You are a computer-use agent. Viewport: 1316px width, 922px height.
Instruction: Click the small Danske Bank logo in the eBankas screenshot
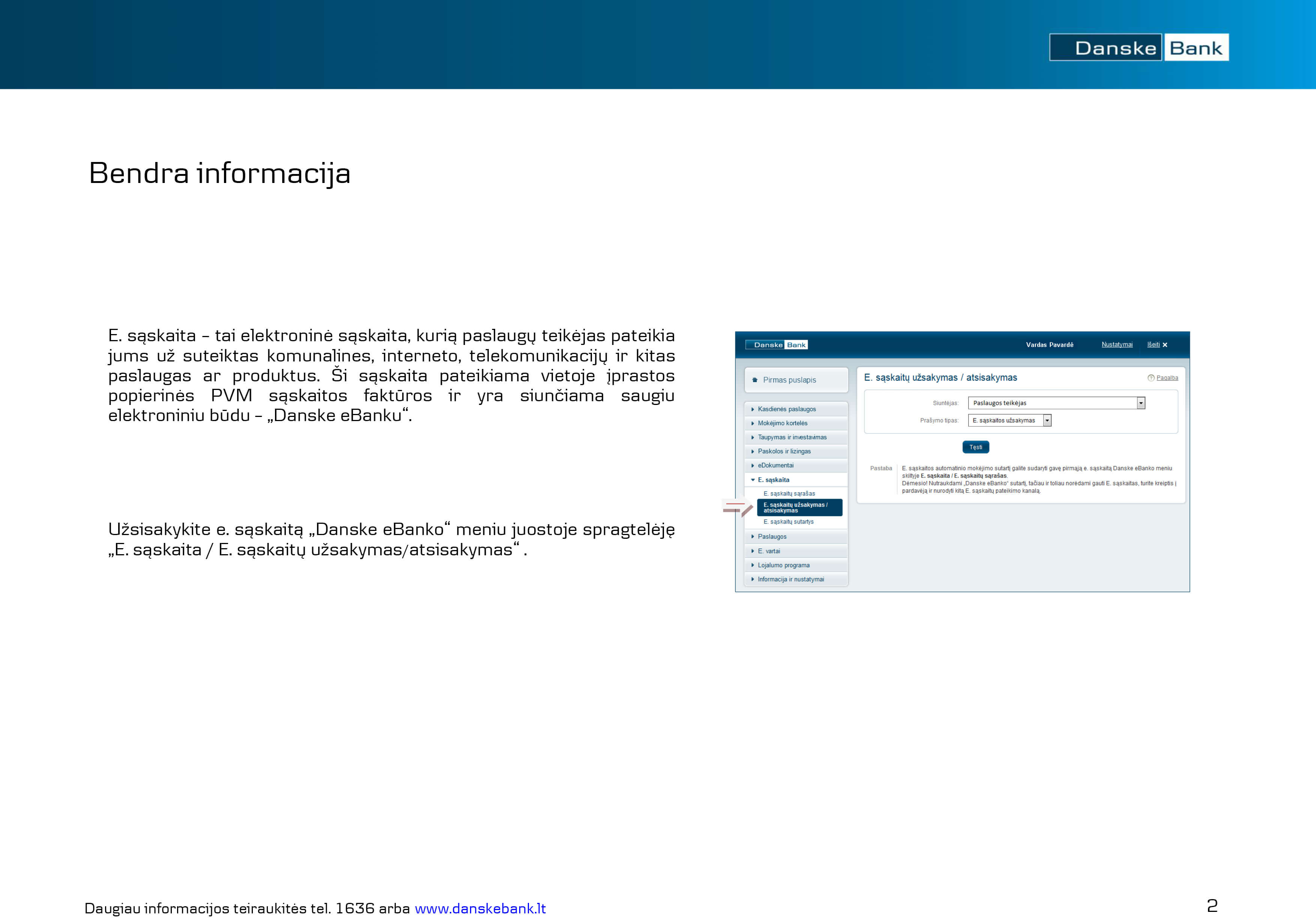point(777,344)
